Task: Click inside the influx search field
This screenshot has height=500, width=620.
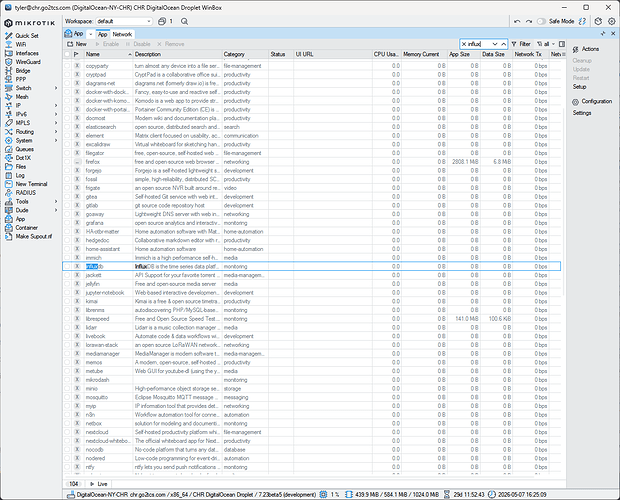Action: 479,44
